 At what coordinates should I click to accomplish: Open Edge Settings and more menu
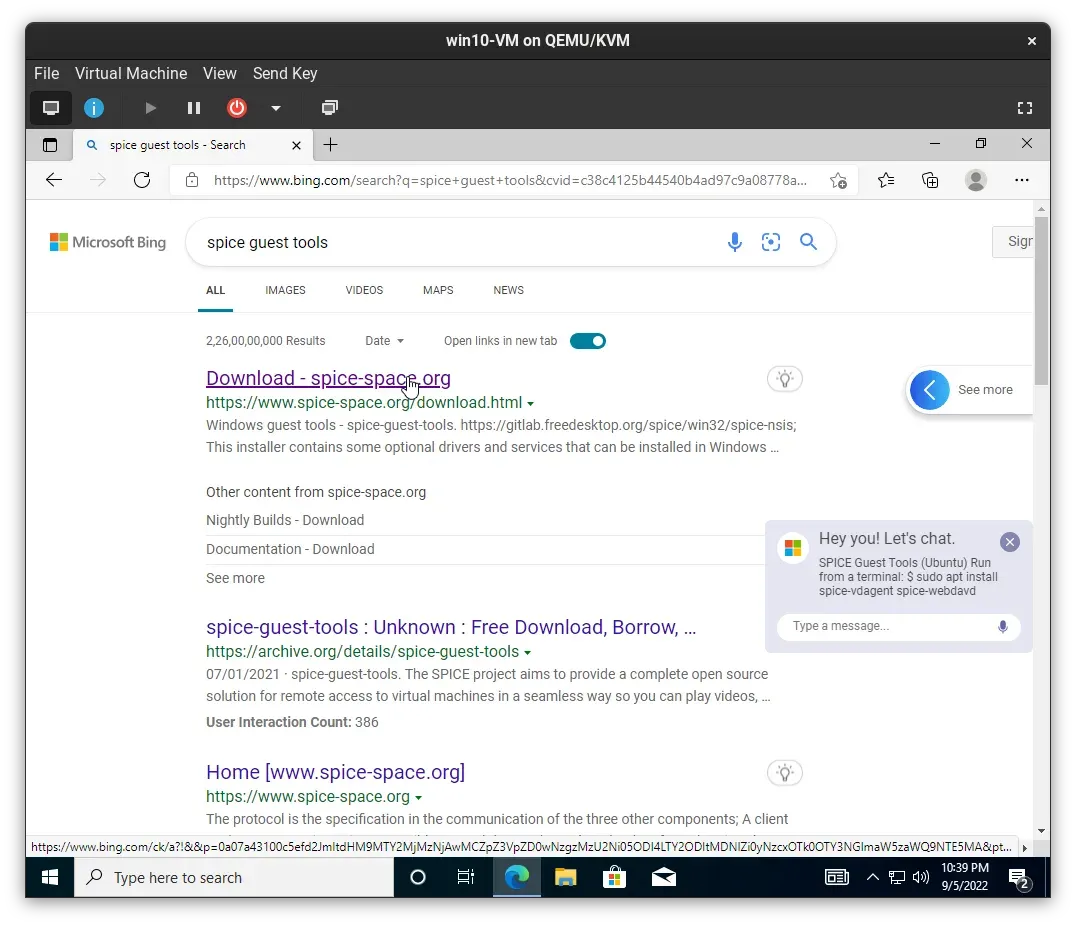(x=1022, y=180)
